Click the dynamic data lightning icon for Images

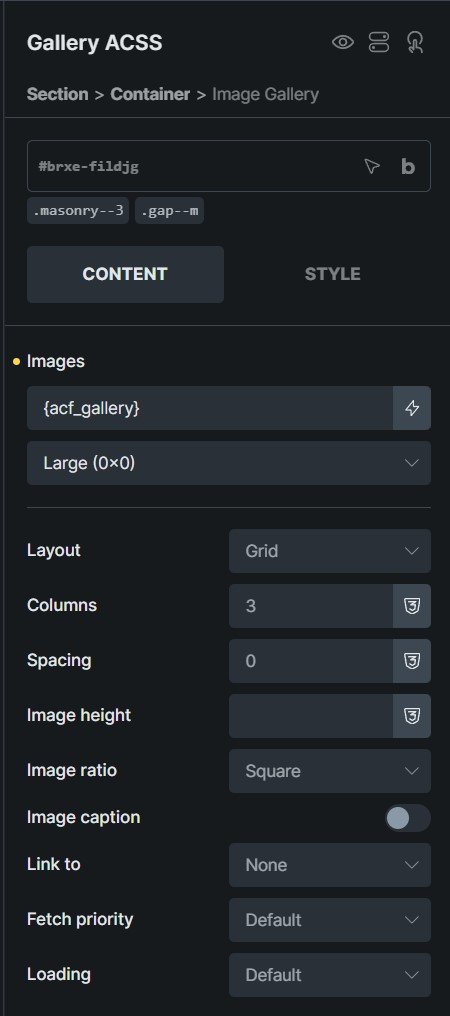412,408
